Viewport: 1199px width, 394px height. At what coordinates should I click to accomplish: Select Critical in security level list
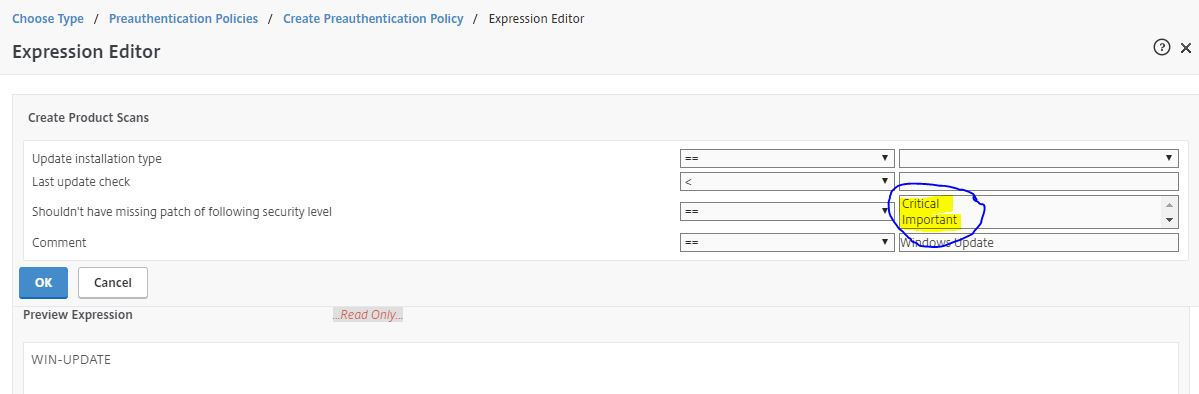921,204
